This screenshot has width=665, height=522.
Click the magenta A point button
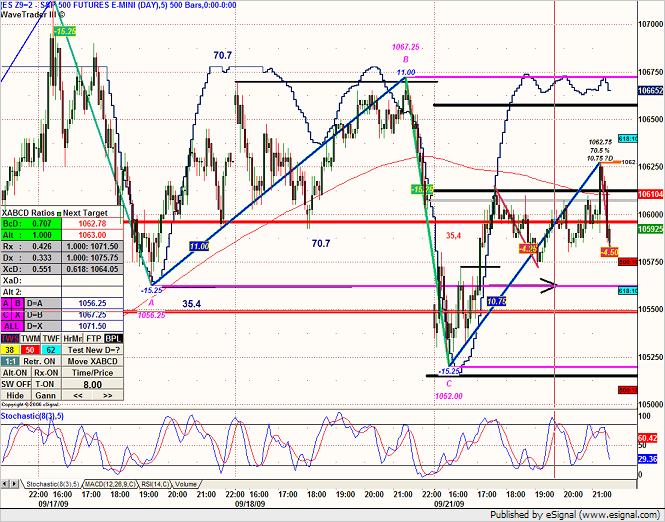tap(6, 303)
